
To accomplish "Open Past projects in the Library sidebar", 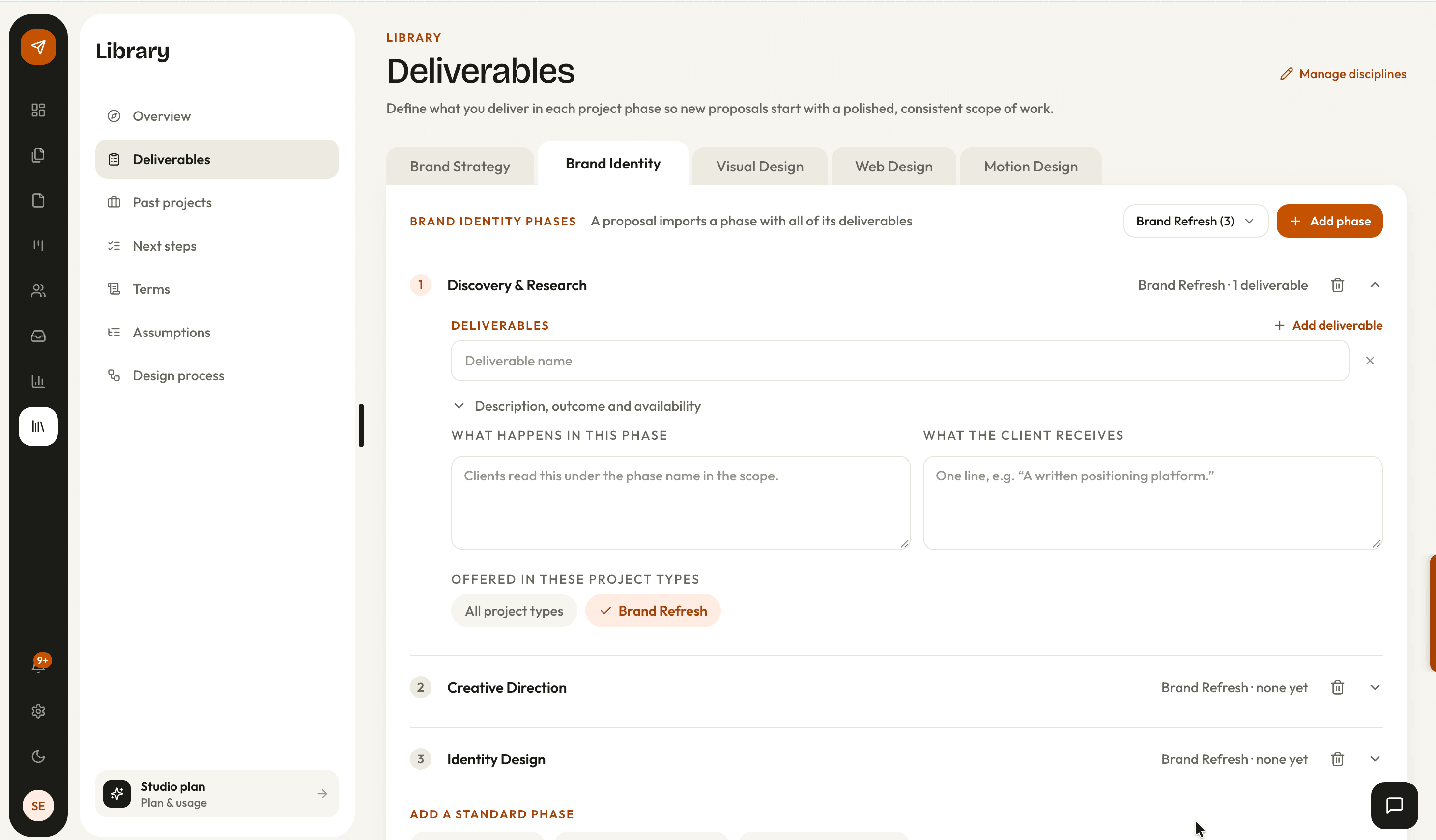I will [217, 203].
